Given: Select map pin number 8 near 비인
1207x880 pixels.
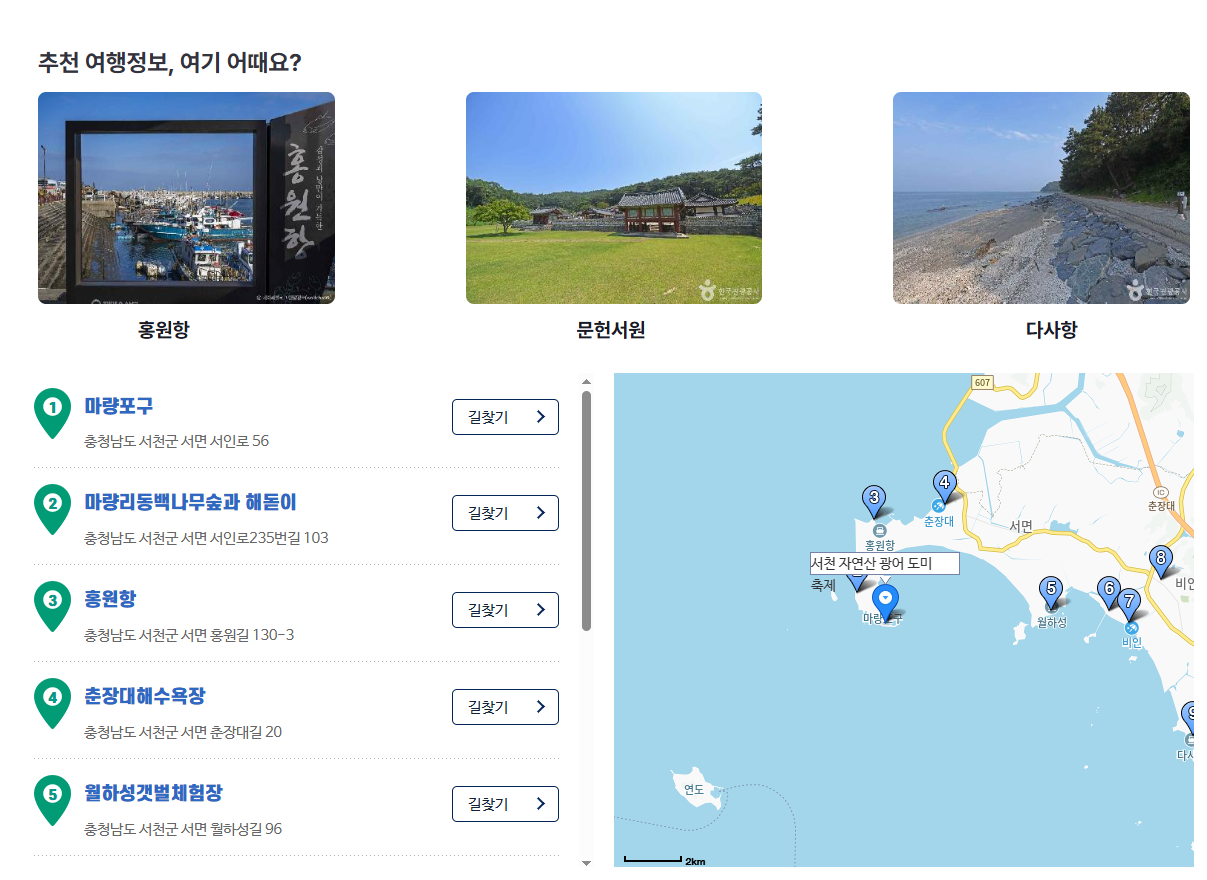Looking at the screenshot, I should click(1160, 561).
